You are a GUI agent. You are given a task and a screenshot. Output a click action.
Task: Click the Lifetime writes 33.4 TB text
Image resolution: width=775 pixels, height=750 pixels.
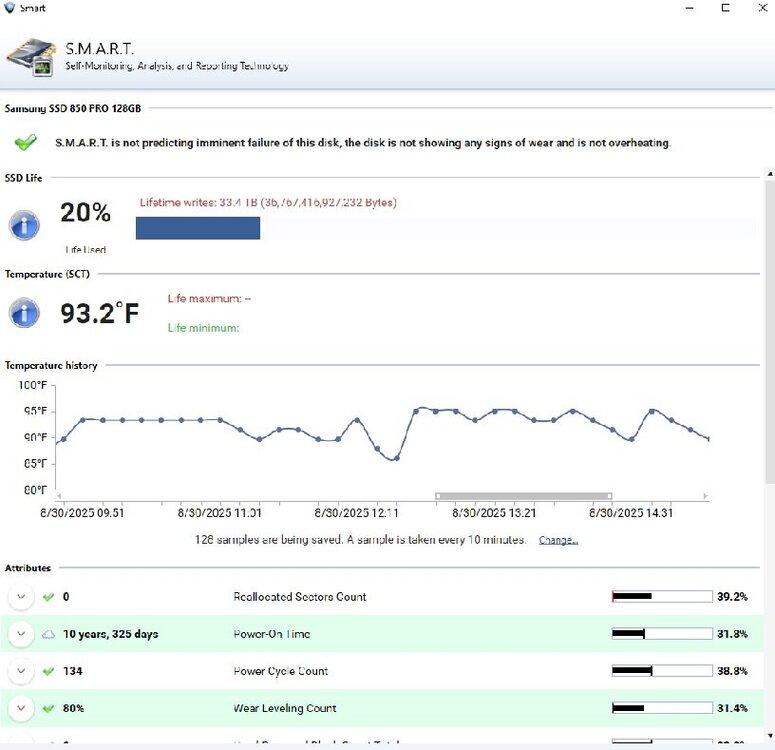click(268, 202)
